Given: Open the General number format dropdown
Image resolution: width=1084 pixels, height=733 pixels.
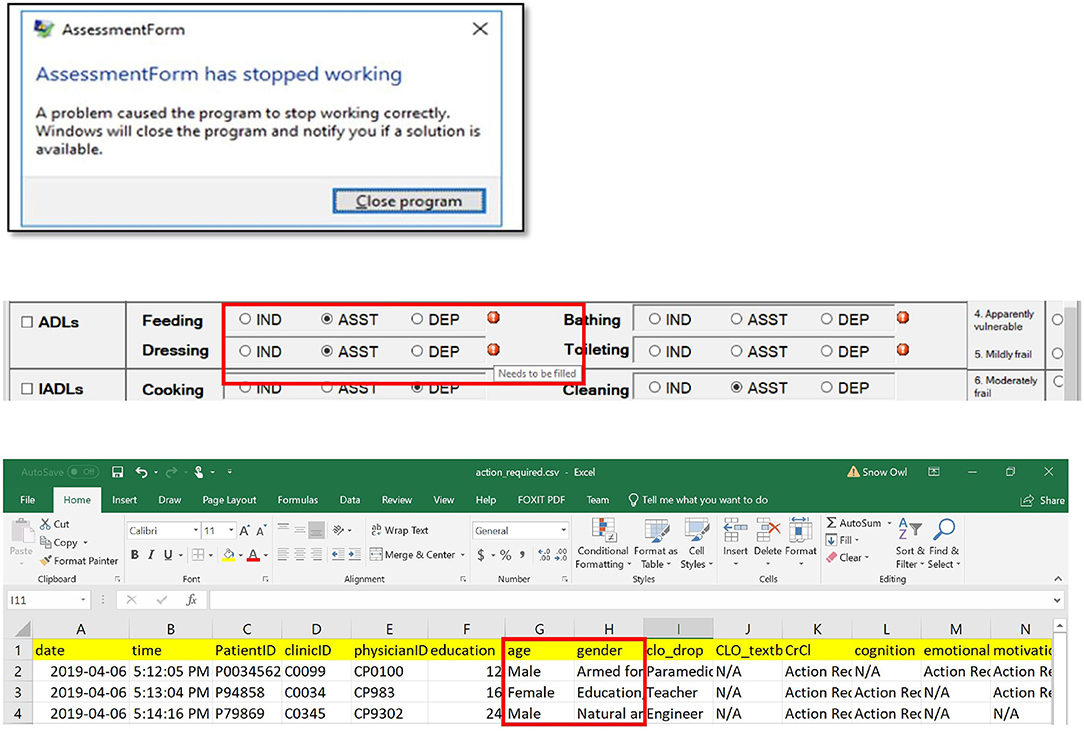Looking at the screenshot, I should coord(563,530).
